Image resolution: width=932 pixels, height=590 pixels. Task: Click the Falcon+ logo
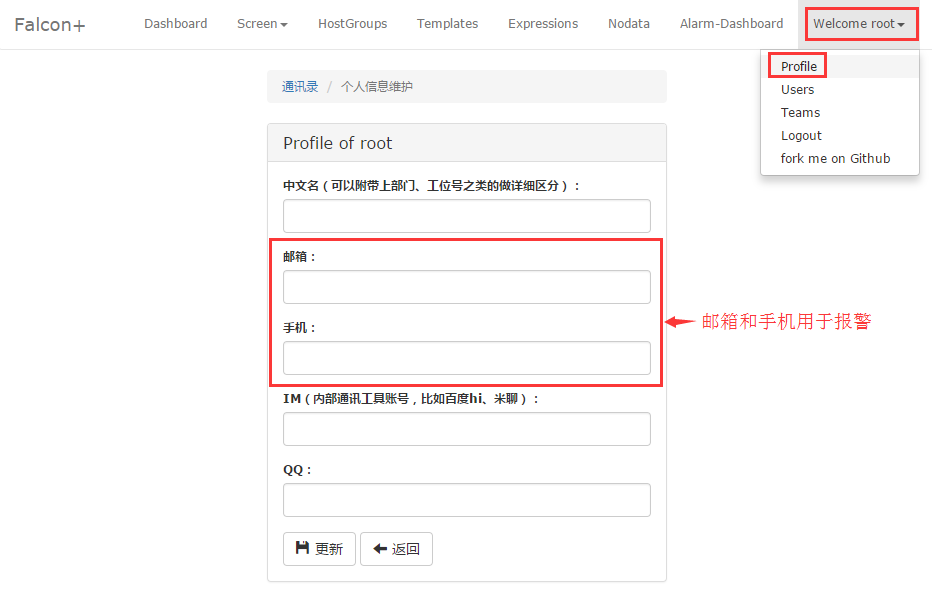coord(48,24)
